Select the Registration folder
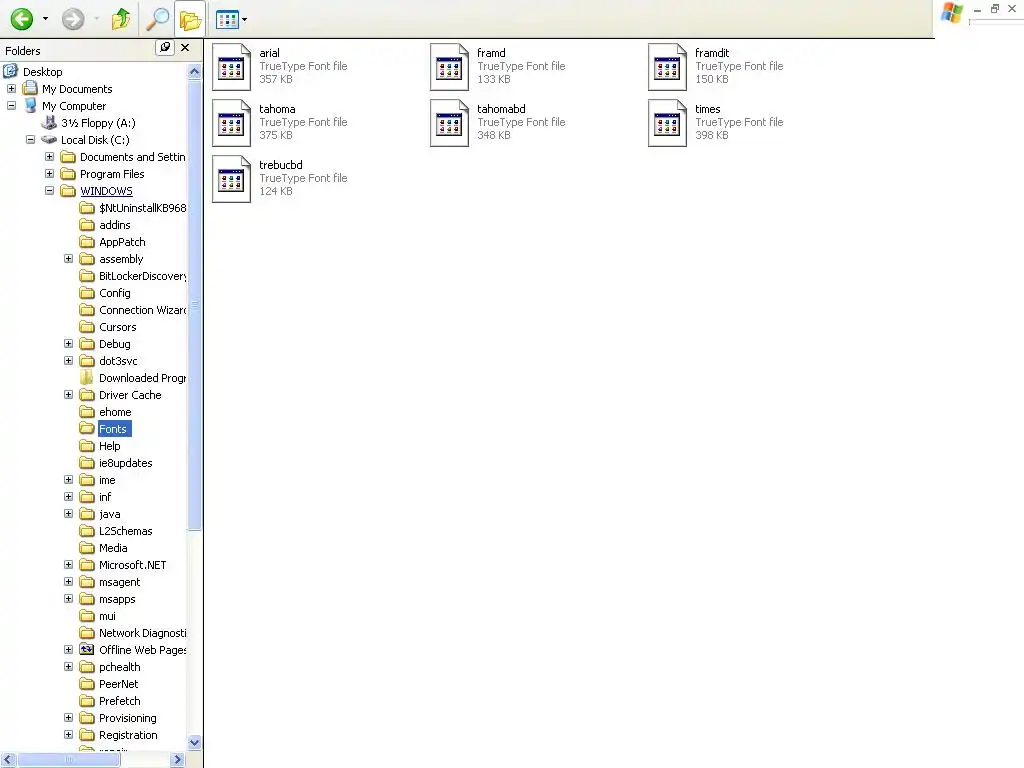 click(x=128, y=734)
